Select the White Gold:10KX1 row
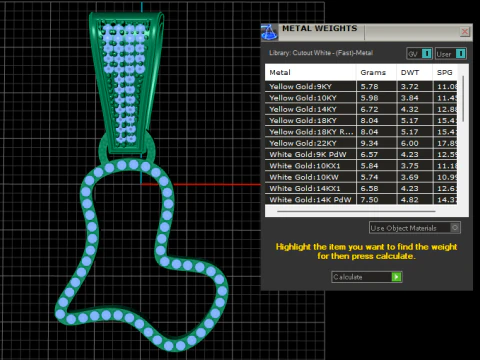The image size is (480, 360). tap(361, 166)
